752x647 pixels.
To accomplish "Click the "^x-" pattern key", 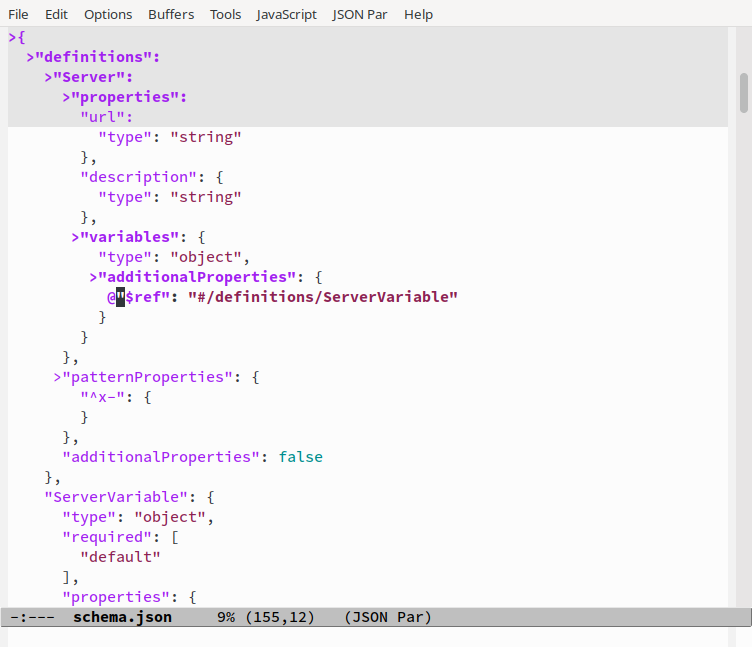I will coord(102,397).
